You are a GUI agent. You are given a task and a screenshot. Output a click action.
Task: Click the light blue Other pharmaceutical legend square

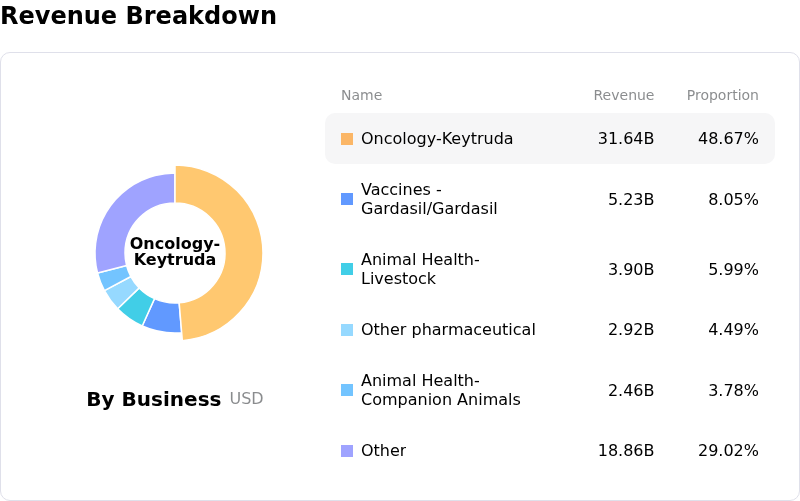pos(347,330)
